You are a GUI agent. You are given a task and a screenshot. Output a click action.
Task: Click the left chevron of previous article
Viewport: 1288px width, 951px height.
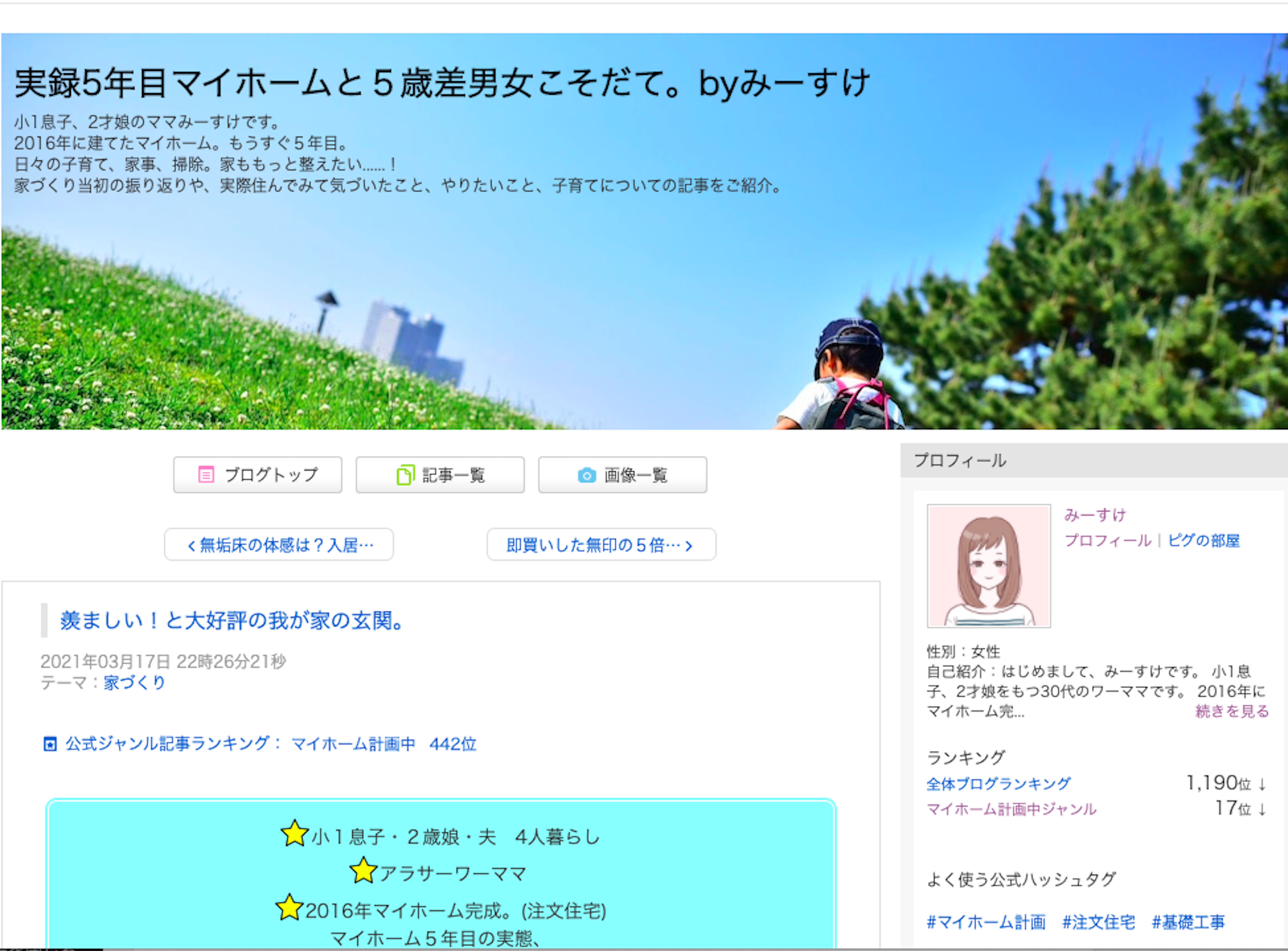192,546
